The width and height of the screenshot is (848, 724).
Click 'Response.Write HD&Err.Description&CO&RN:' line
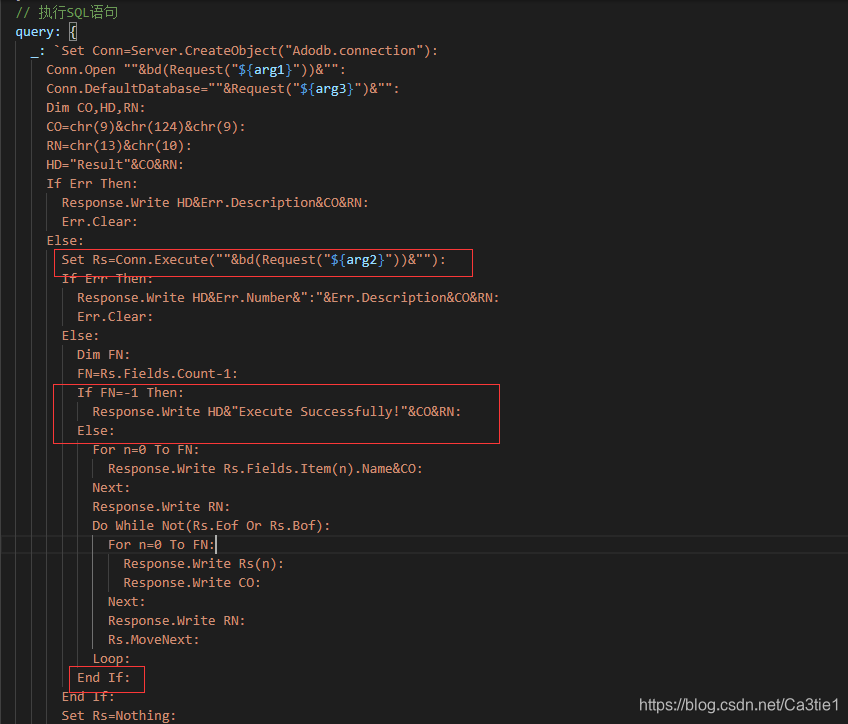(x=215, y=203)
